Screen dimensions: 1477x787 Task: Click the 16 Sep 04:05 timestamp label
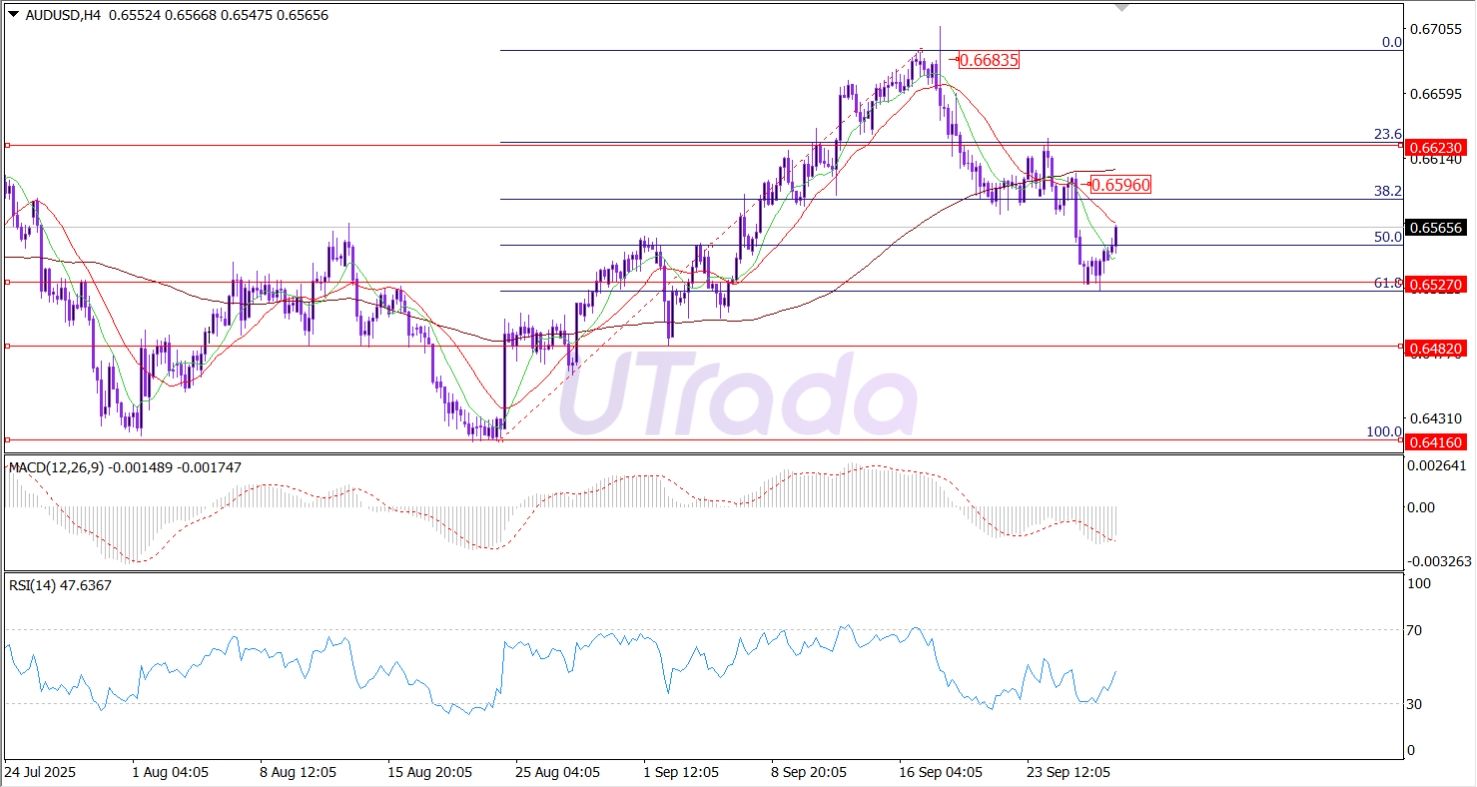point(942,772)
